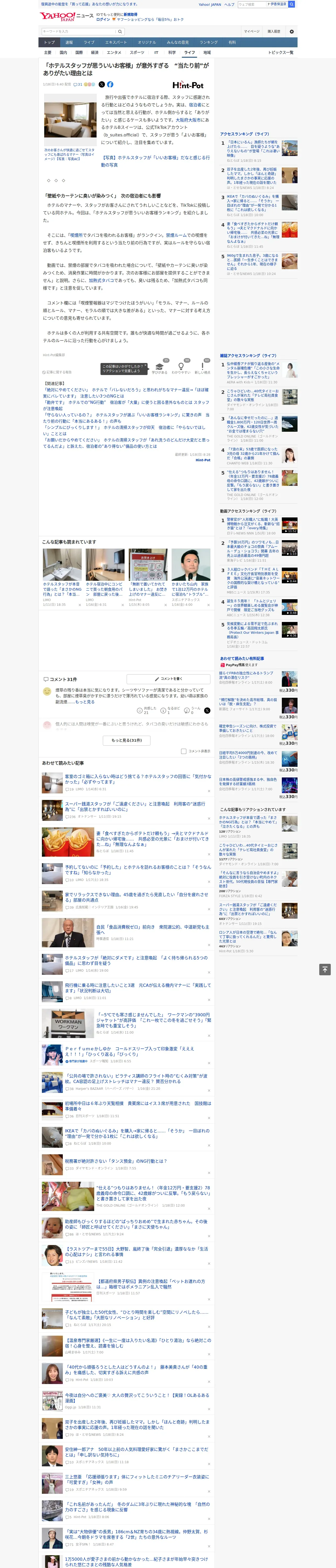
Task: Click the うーん reaction on first comment
Action: coord(193,710)
